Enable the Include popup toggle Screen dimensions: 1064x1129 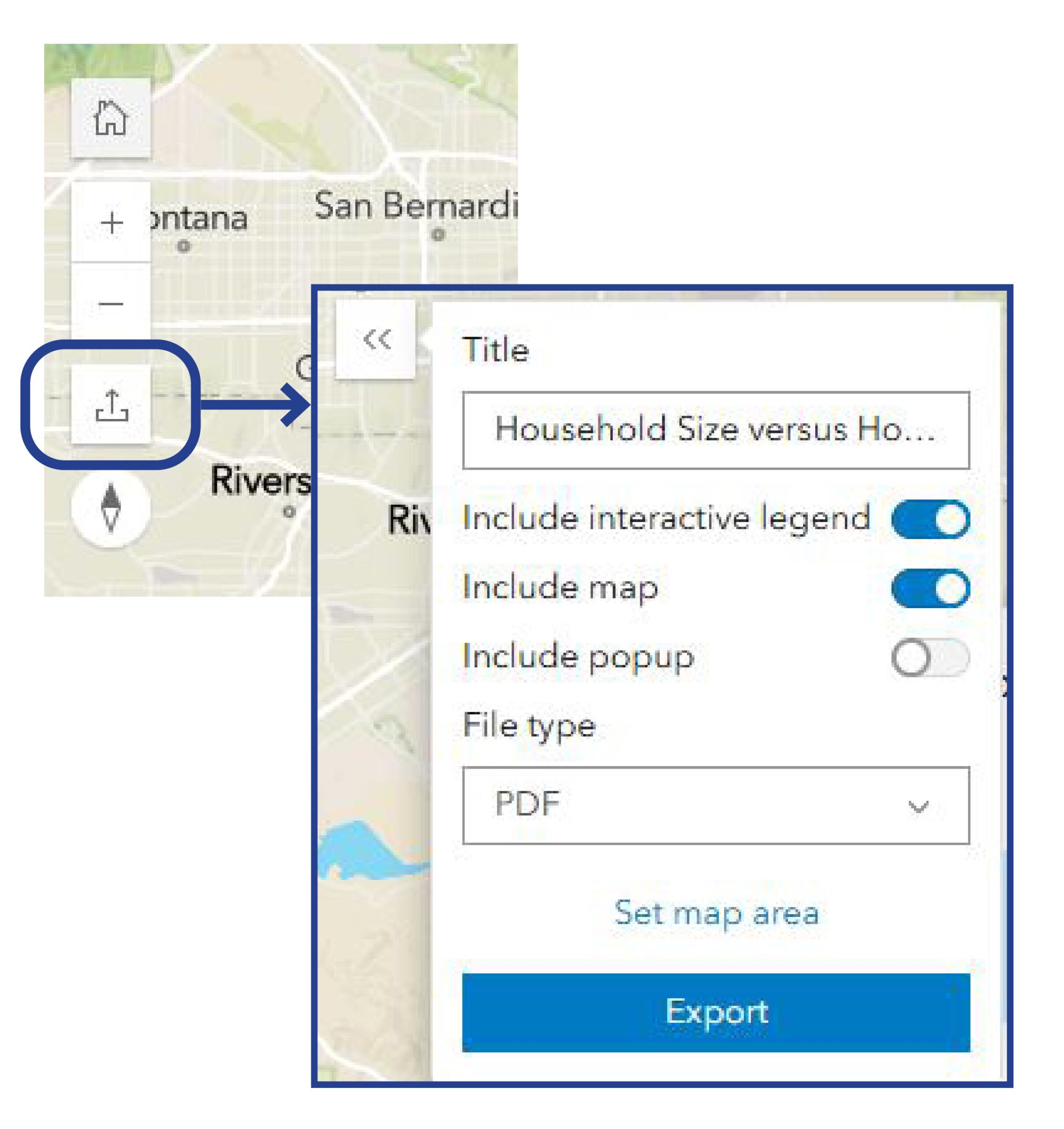930,658
